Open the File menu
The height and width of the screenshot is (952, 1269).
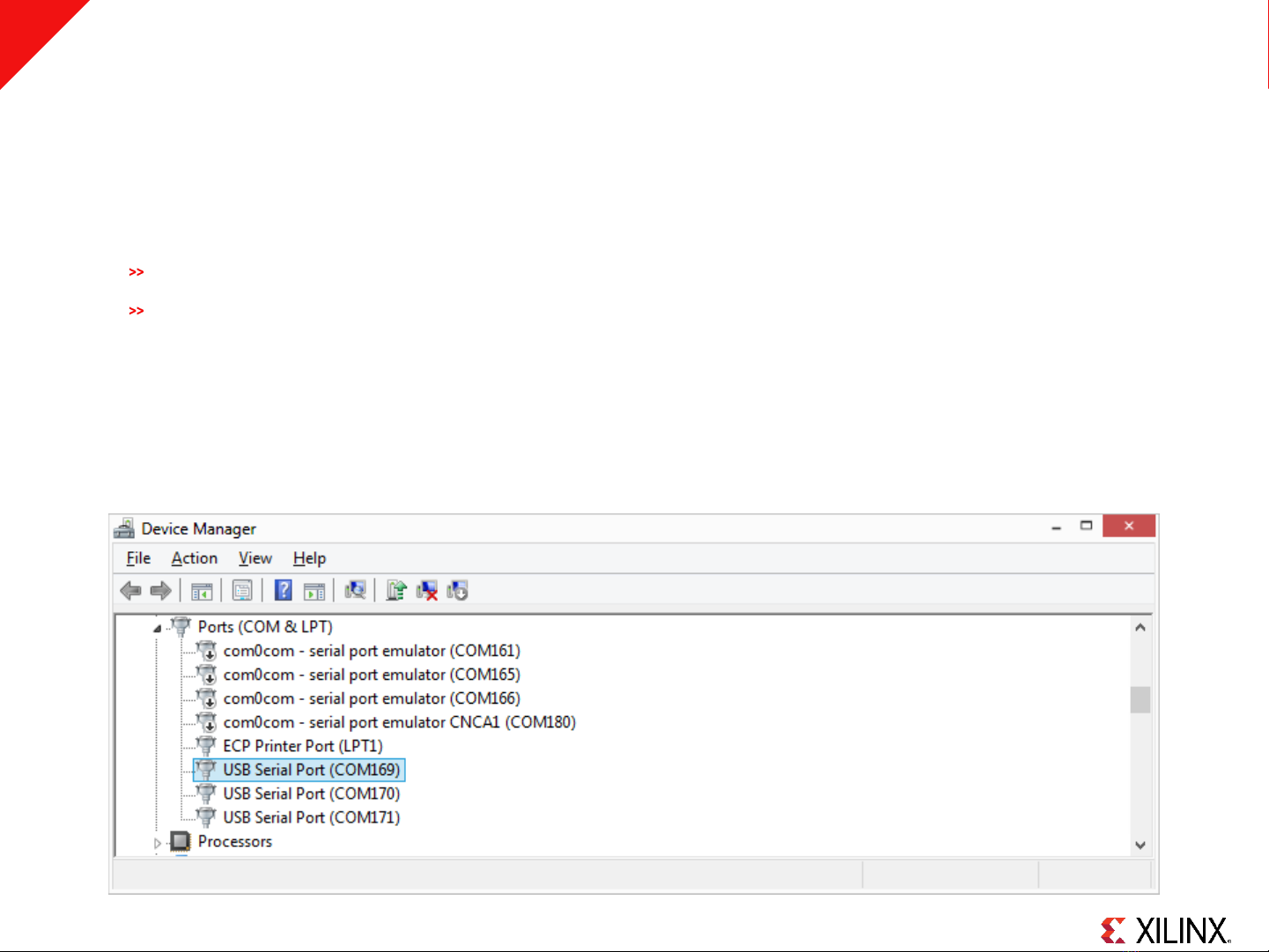[138, 558]
